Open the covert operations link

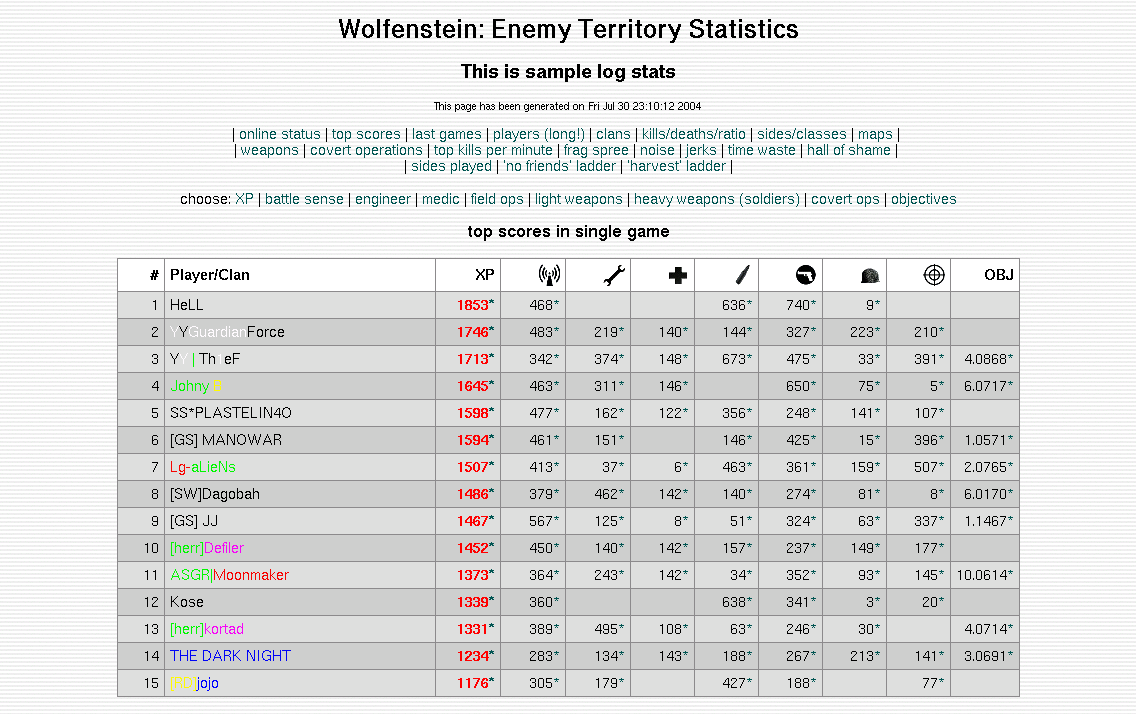[x=366, y=150]
